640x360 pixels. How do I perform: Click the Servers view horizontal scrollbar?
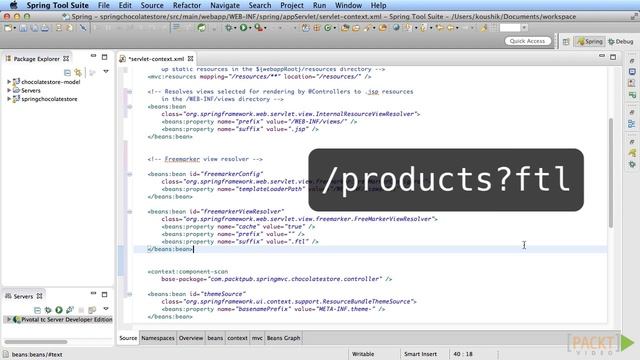click(x=36, y=342)
